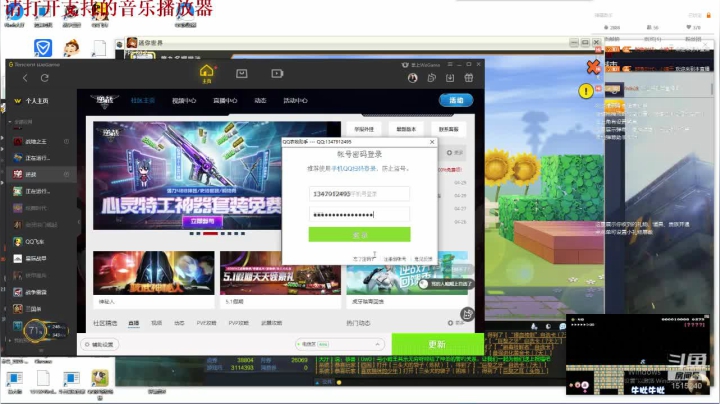Open 动态 tab in top navigation
This screenshot has height=404, width=720.
(260, 101)
